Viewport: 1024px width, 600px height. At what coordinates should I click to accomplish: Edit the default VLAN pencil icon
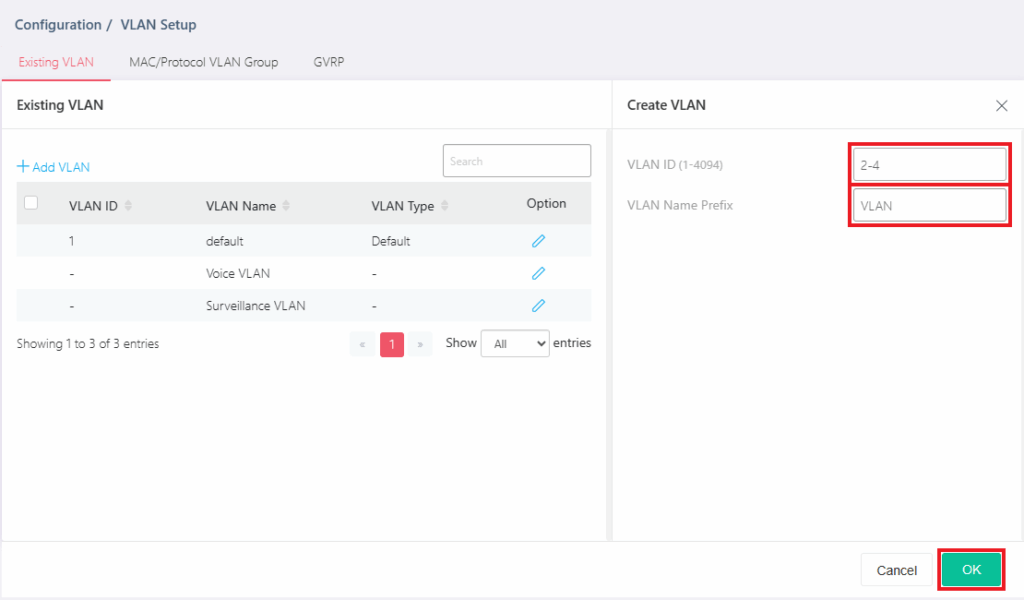[538, 241]
